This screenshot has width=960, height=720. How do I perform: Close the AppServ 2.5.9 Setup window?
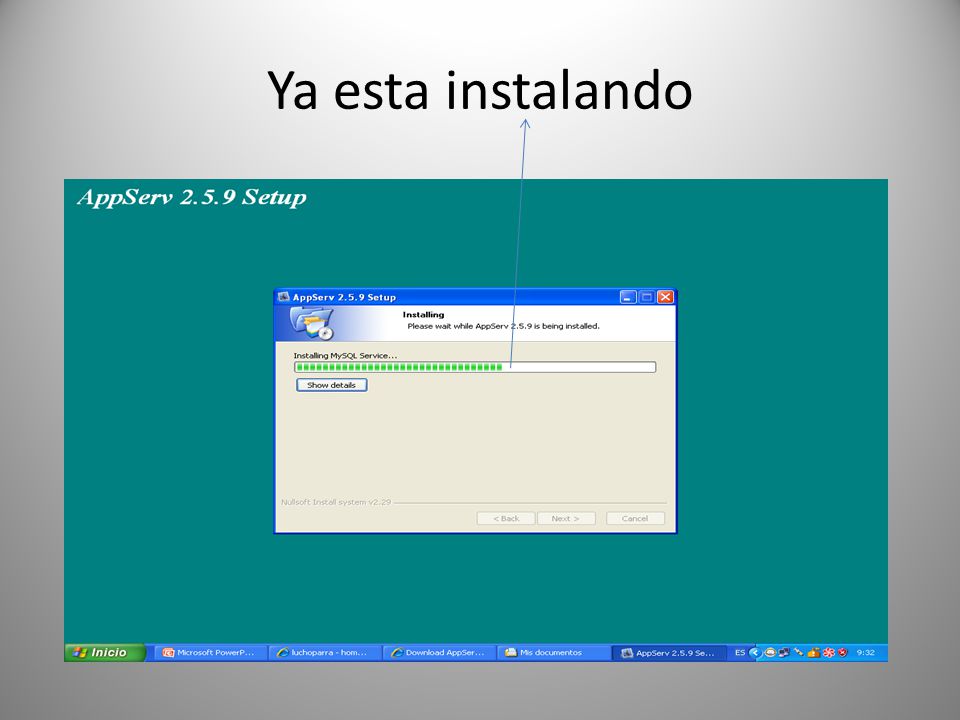click(666, 297)
